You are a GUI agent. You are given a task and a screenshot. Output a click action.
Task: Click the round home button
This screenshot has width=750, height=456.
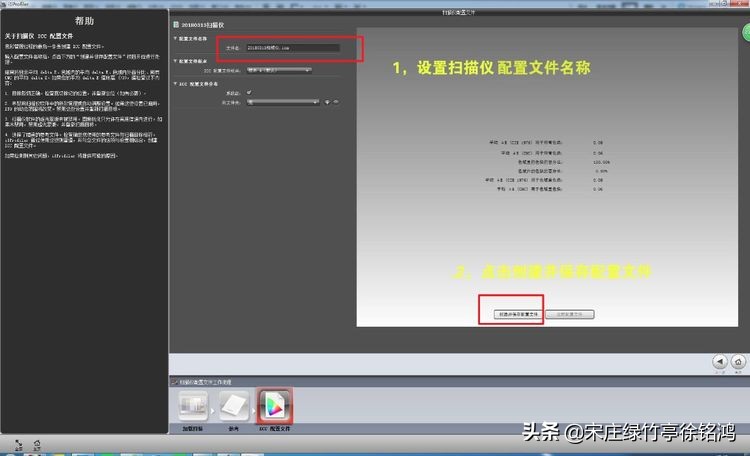pos(738,362)
